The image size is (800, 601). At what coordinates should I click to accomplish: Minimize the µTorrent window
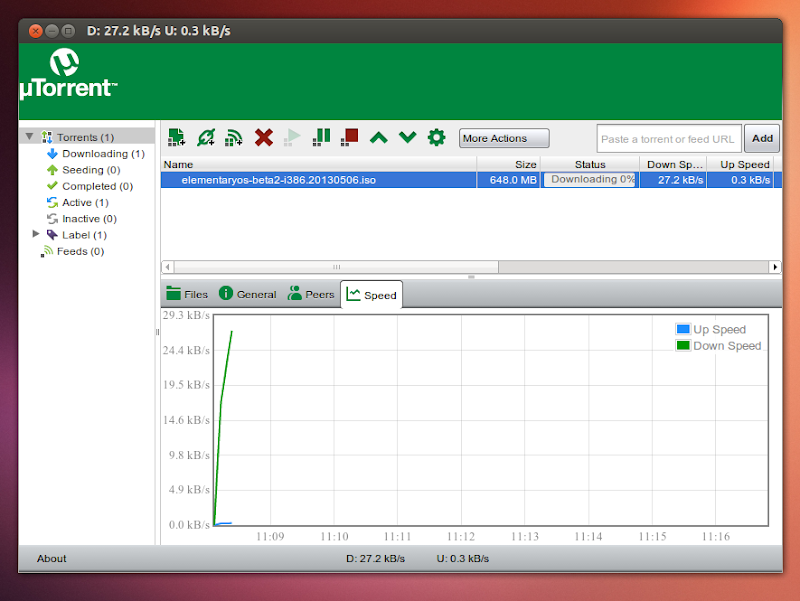click(x=52, y=31)
